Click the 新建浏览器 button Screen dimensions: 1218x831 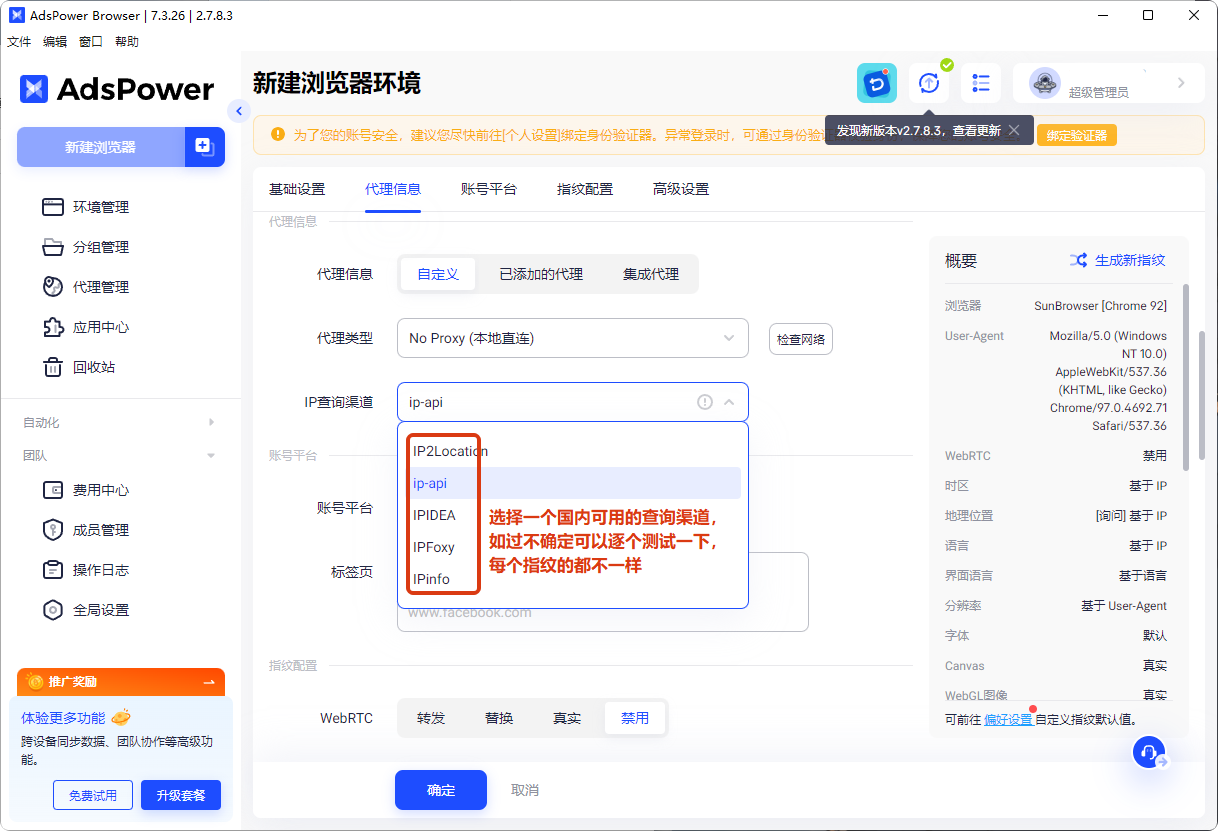100,147
